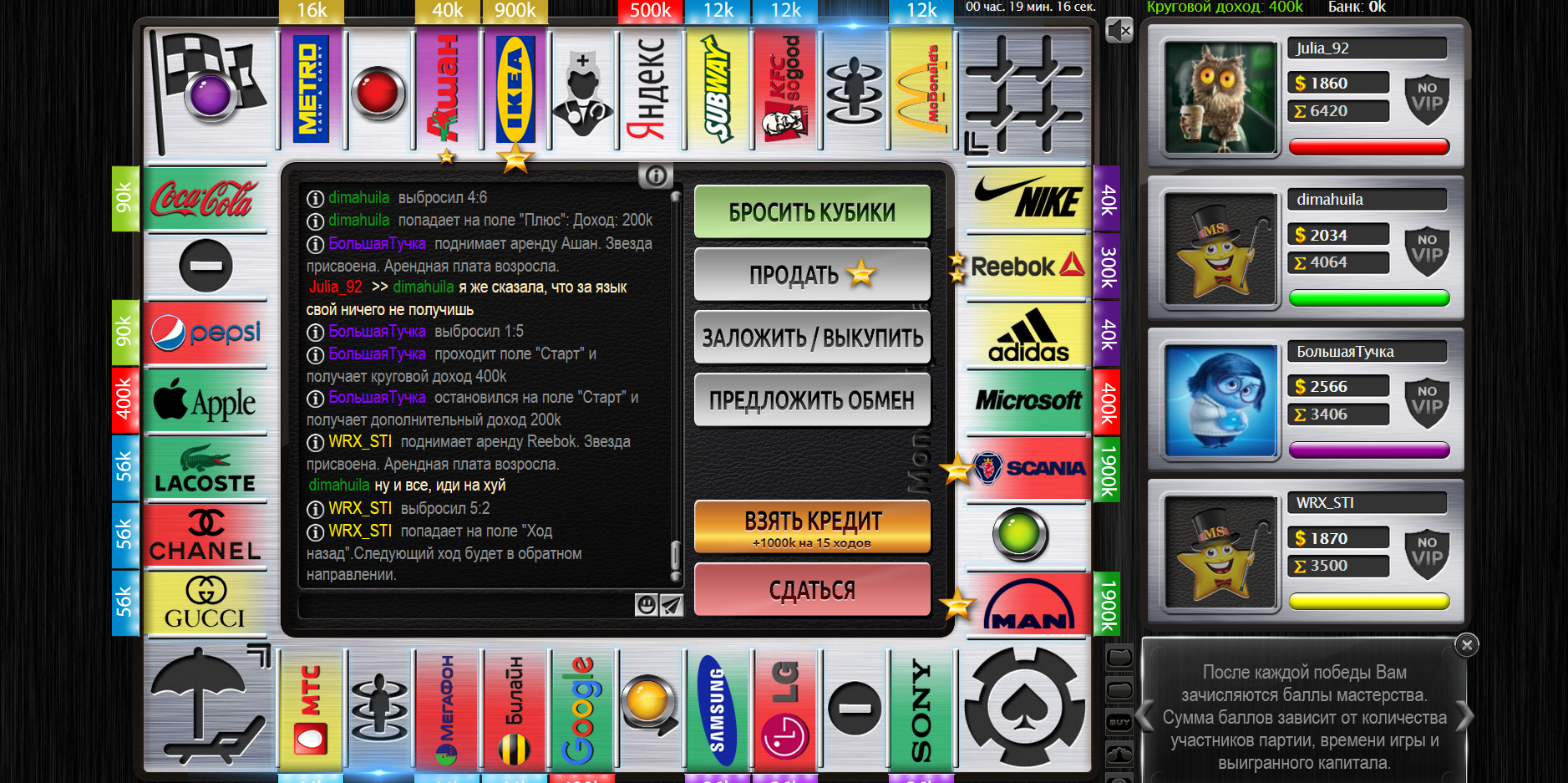Click ПРЕДЛОЖИТЬ ОБМЕН button
Viewport: 1568px width, 783px height.
tap(812, 399)
